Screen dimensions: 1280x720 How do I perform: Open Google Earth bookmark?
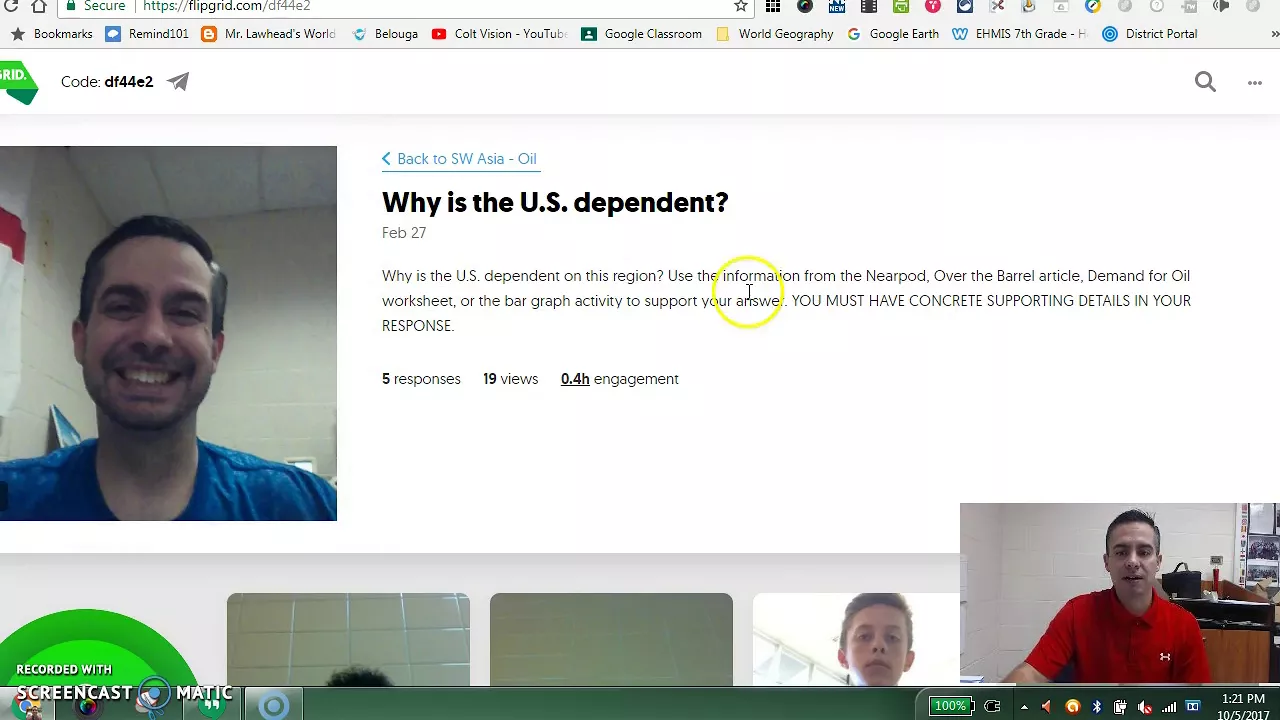(893, 34)
